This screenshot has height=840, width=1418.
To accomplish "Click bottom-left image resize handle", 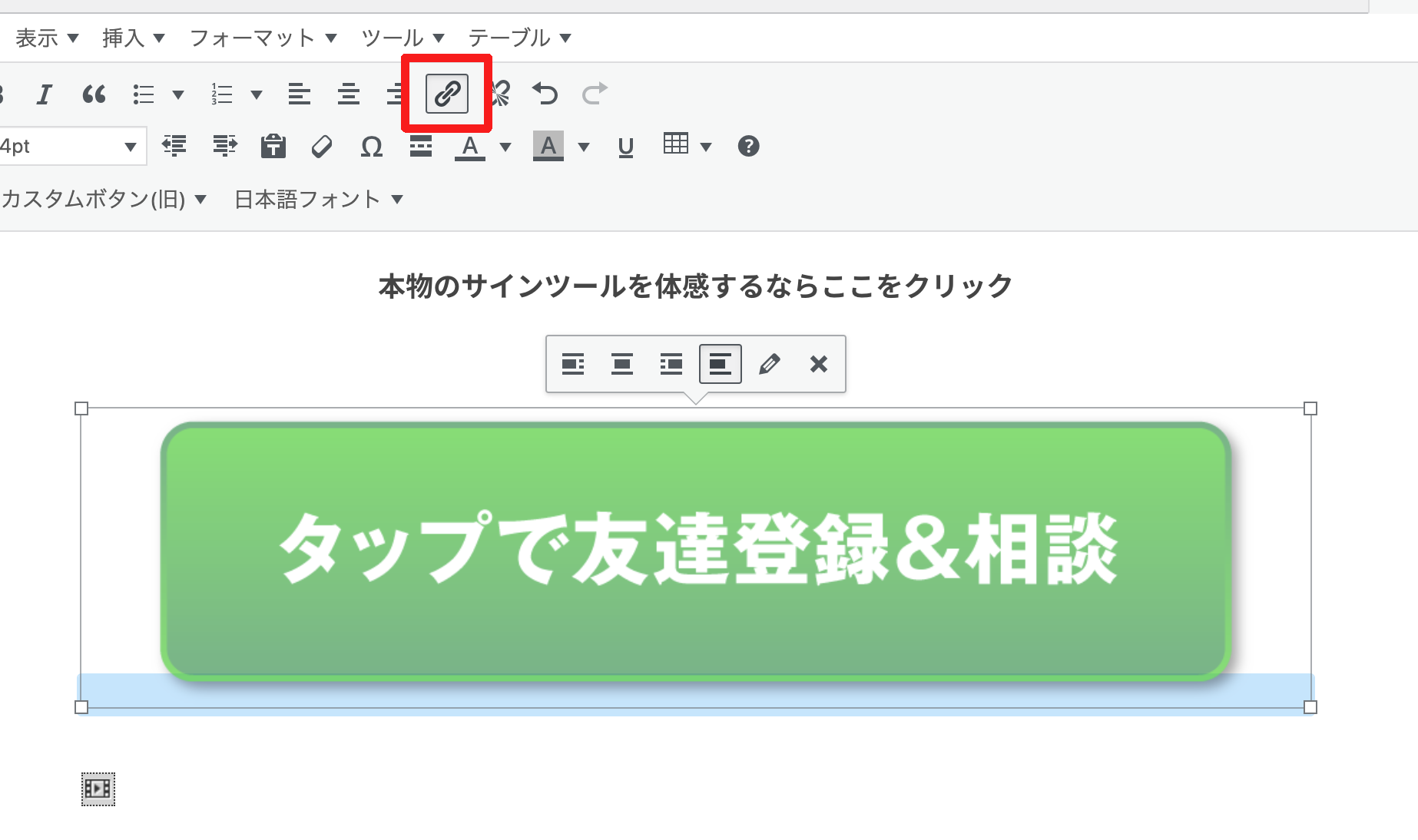I will (x=81, y=707).
